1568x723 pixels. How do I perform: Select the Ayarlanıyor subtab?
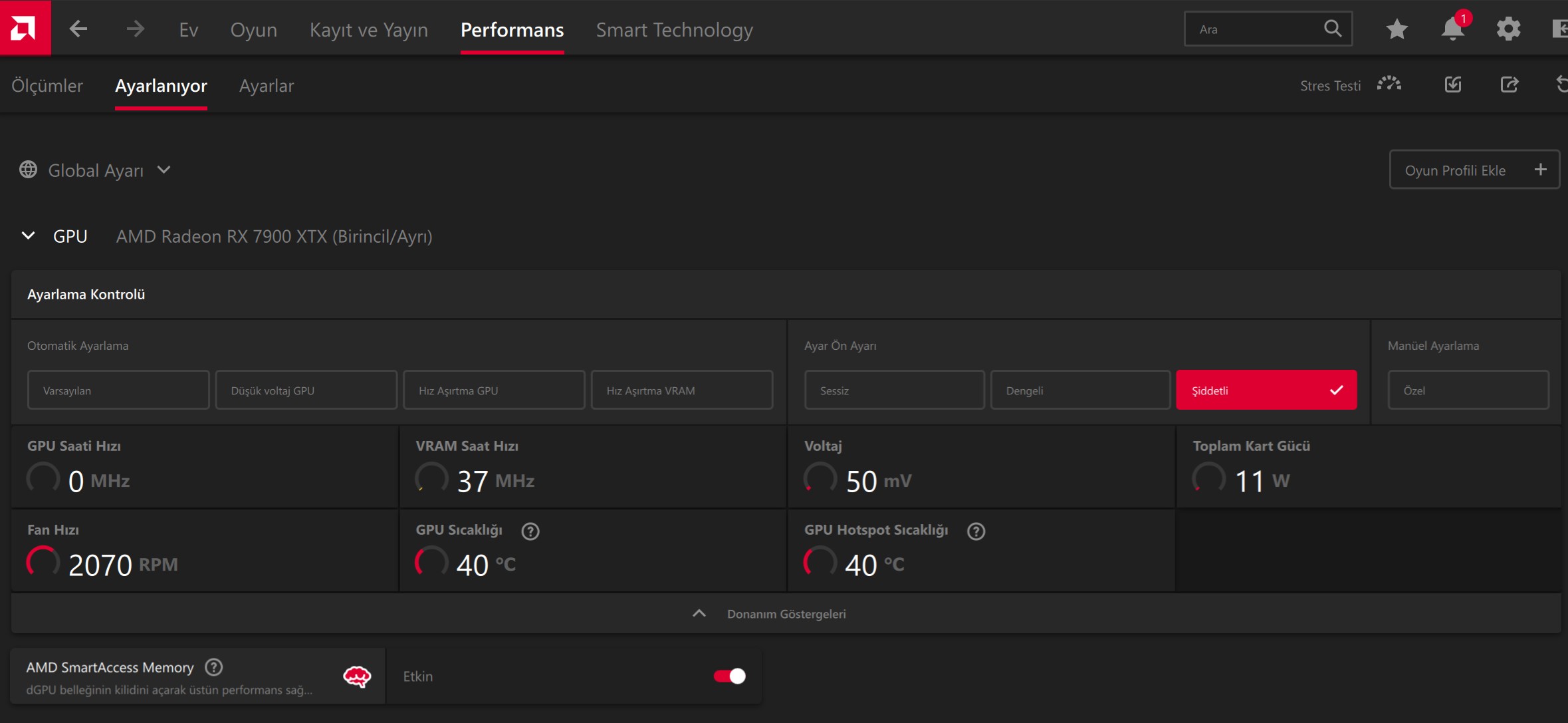161,85
